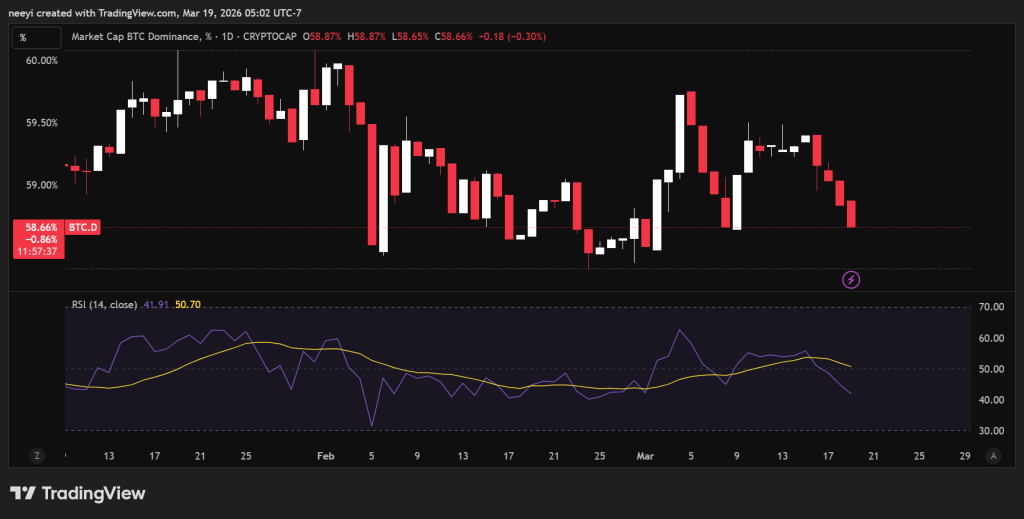Click the A auto-scale button
1024x519 pixels.
(x=993, y=455)
